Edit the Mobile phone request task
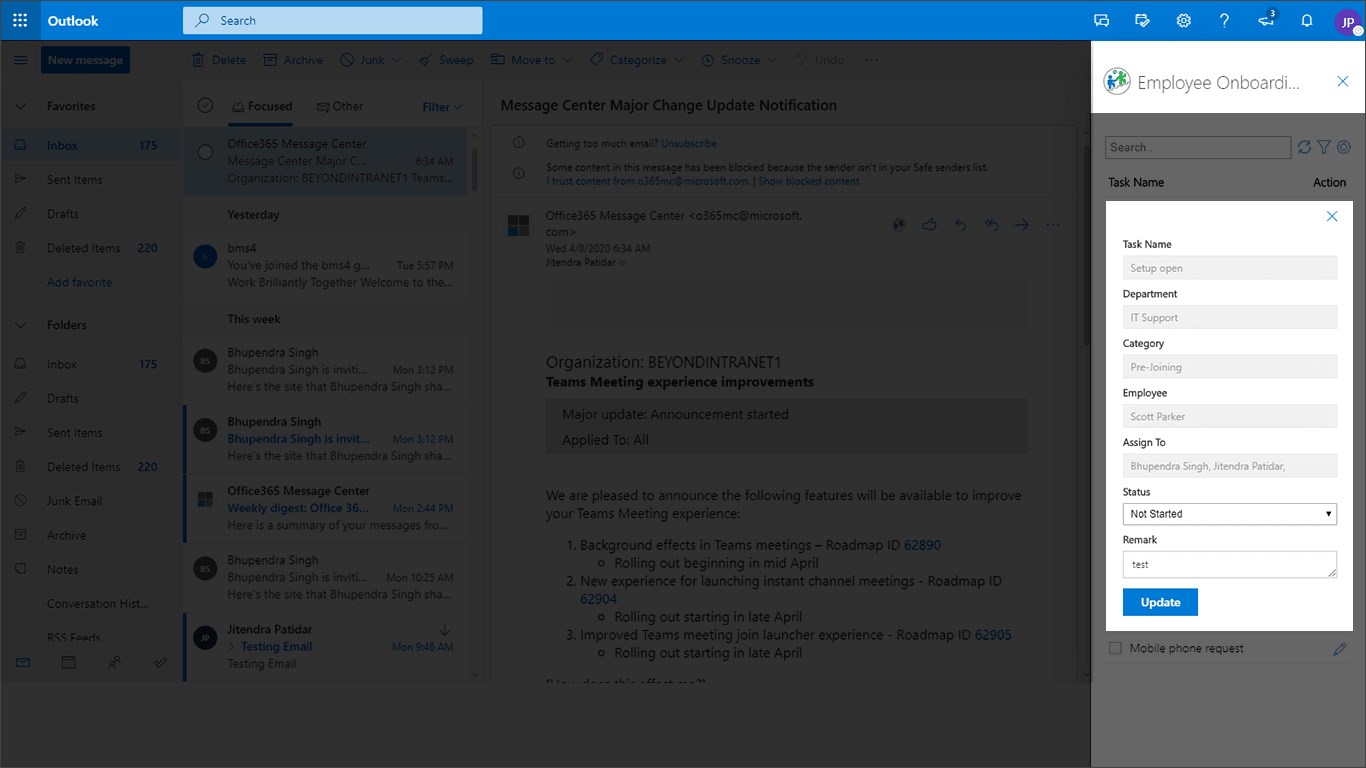Image resolution: width=1366 pixels, height=768 pixels. click(x=1340, y=649)
